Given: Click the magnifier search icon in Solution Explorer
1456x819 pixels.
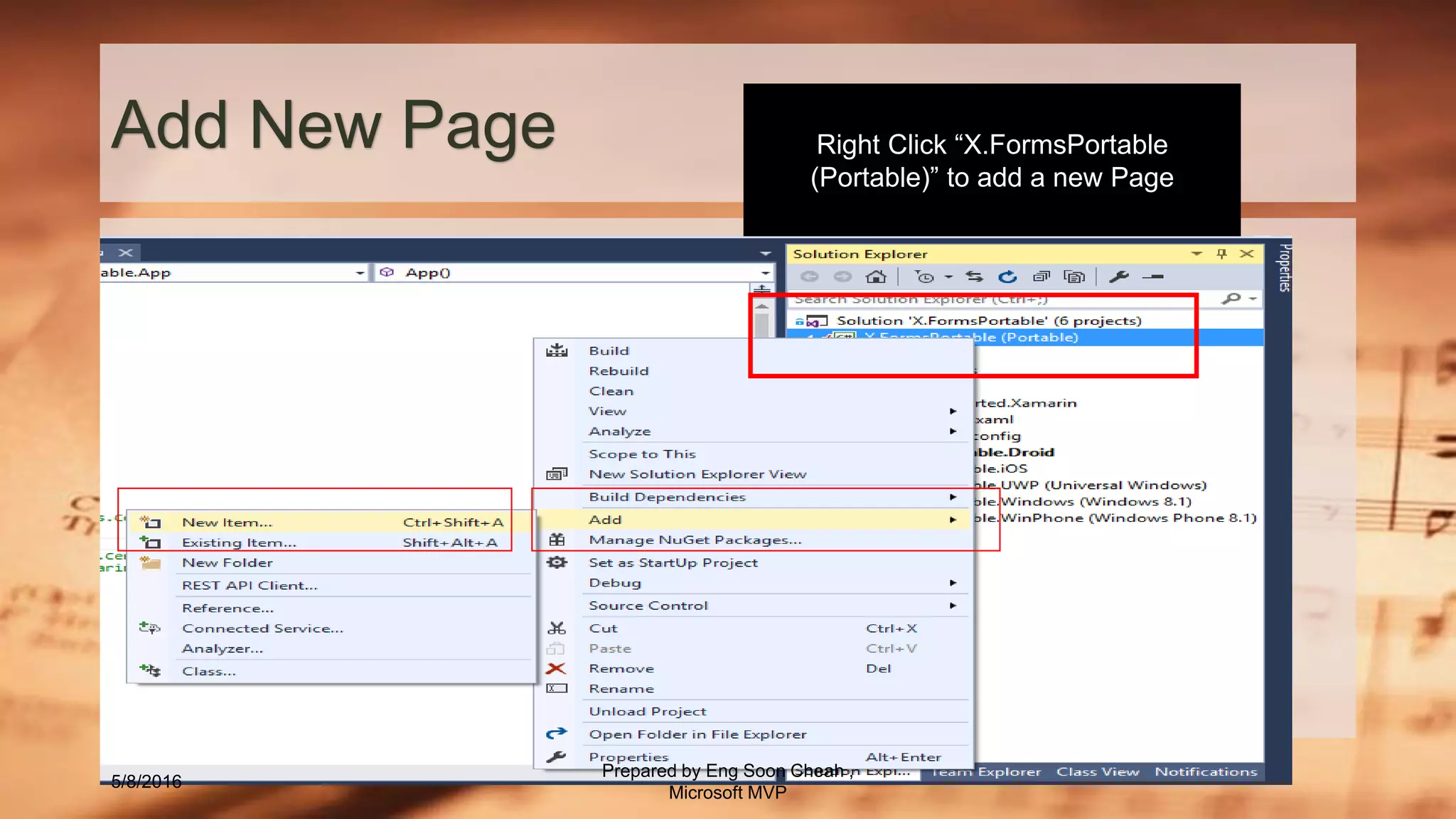Looking at the screenshot, I should click(1231, 299).
